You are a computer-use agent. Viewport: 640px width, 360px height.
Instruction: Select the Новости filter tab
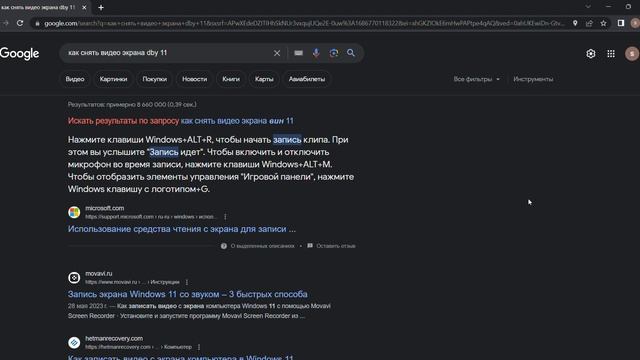point(195,79)
